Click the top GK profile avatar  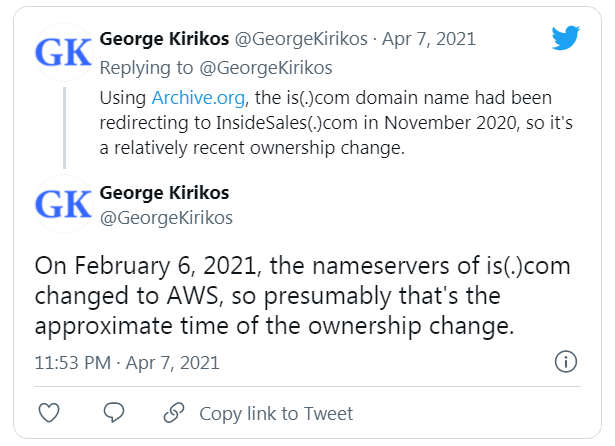(64, 52)
